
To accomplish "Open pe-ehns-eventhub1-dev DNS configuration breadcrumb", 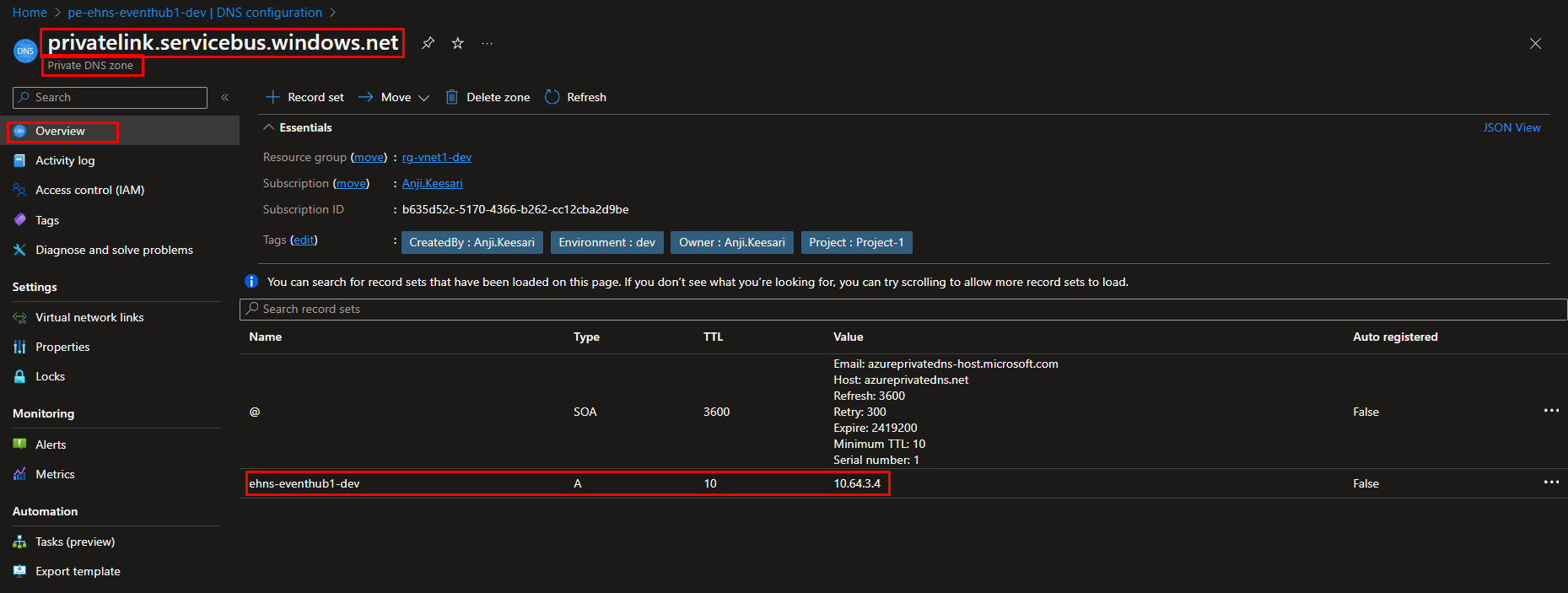I will pos(195,13).
